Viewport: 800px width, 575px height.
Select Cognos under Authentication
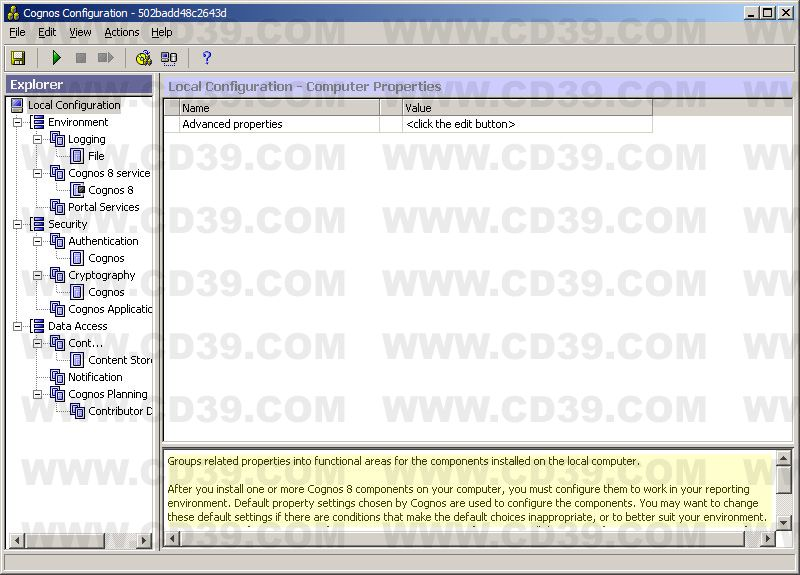(x=106, y=258)
